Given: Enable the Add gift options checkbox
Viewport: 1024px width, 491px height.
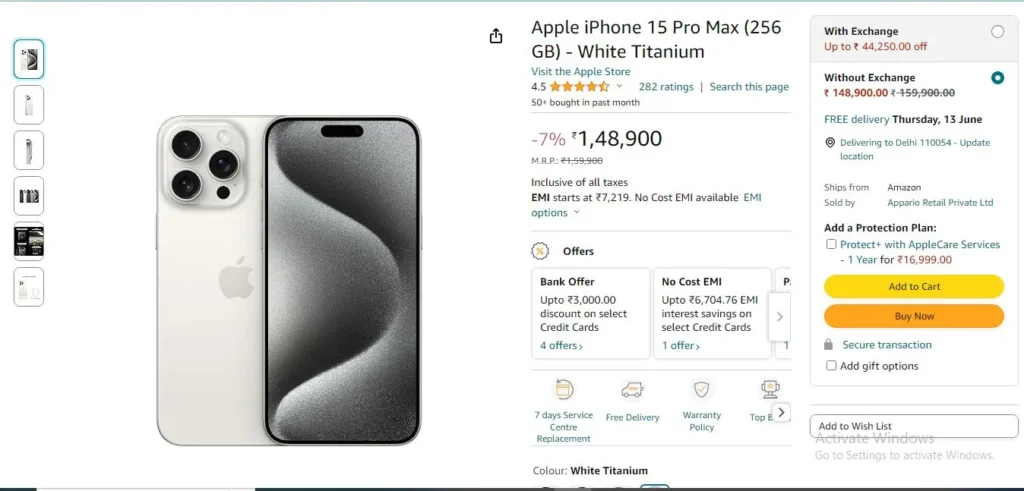Looking at the screenshot, I should tap(831, 366).
